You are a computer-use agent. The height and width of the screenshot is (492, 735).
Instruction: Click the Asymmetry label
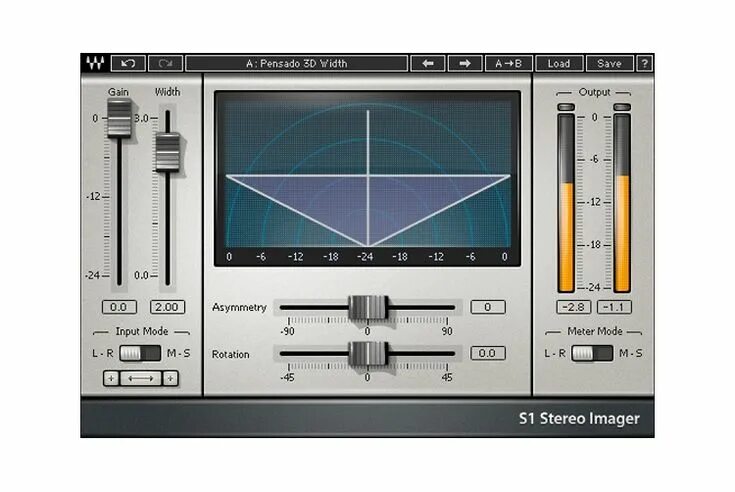point(239,307)
